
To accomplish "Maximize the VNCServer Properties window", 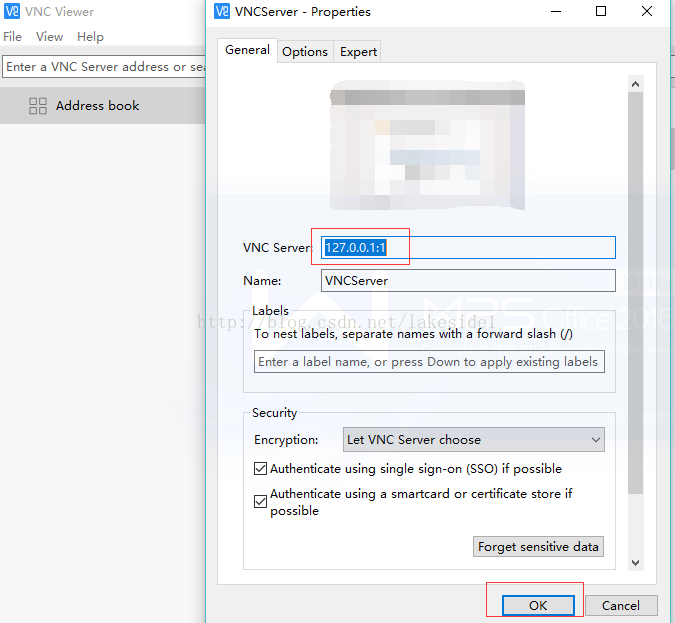I will click(x=601, y=12).
